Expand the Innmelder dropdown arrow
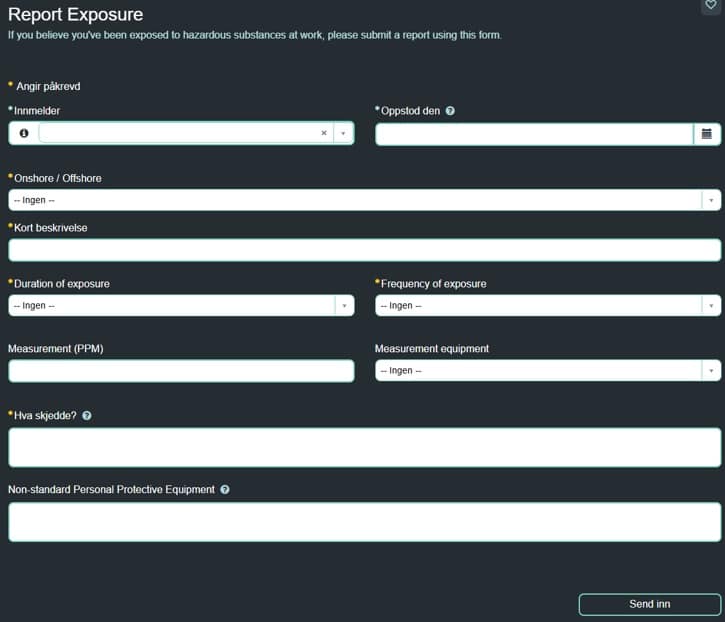Viewport: 725px width, 622px height. tap(343, 133)
